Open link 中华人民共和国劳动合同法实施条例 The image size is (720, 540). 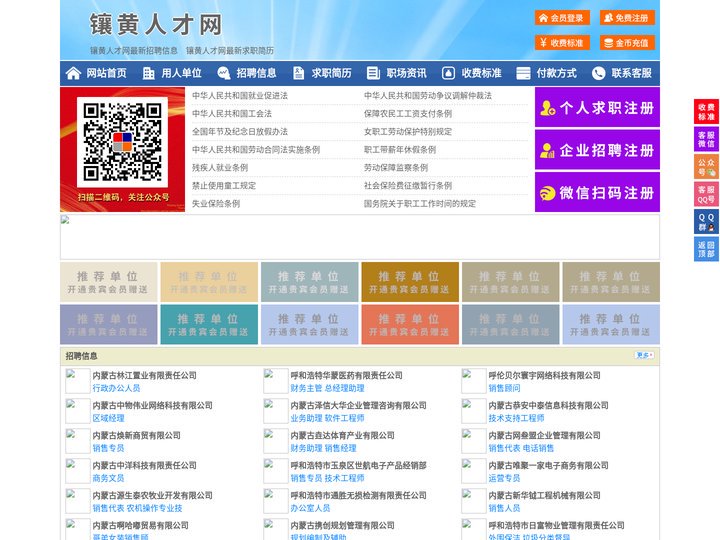click(x=256, y=150)
